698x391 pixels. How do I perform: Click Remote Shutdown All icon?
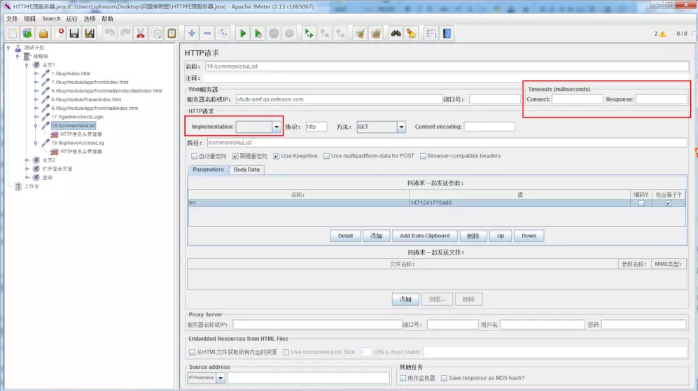340,33
